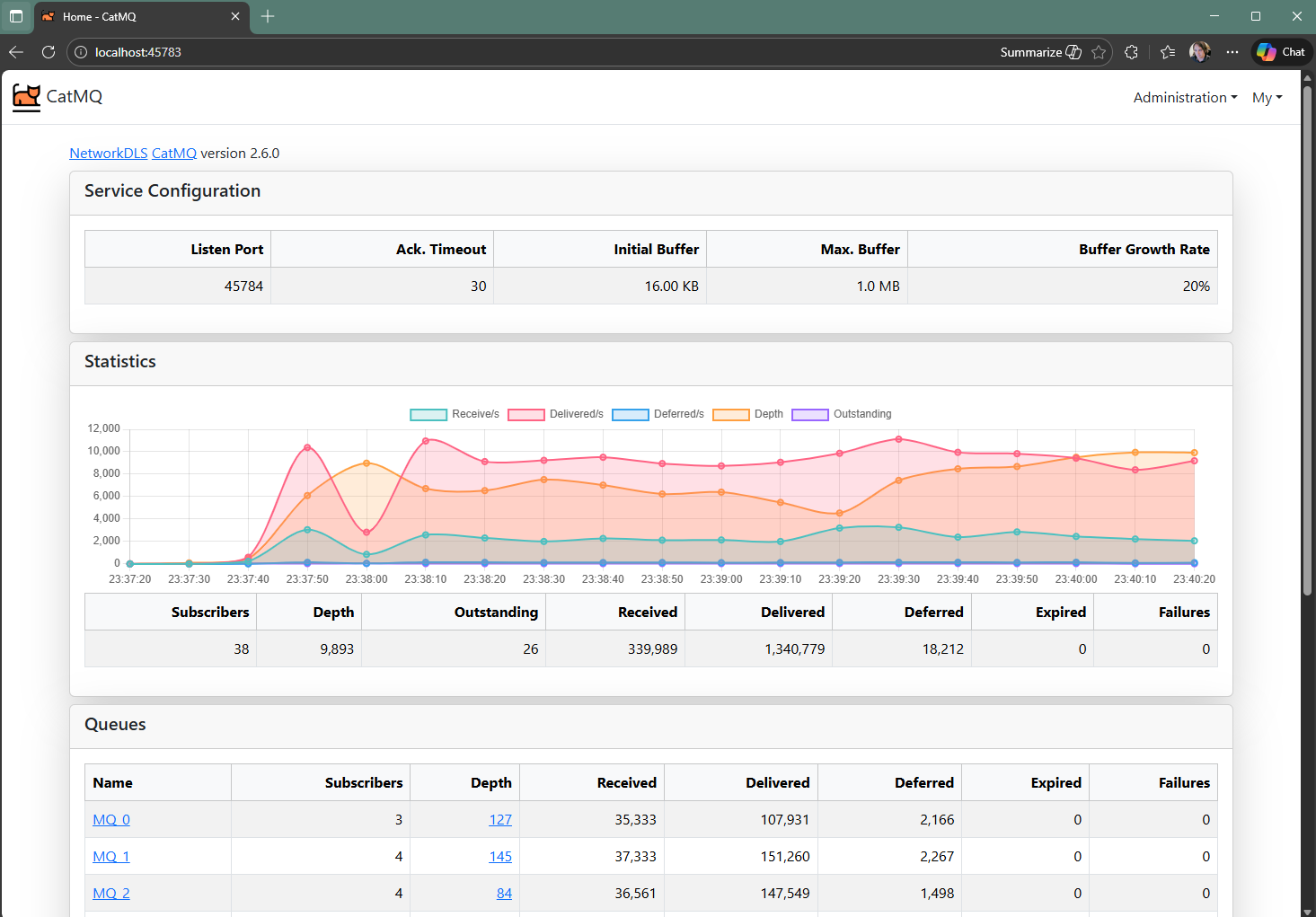Select the Deferred total 18,212
This screenshot has width=1316, height=917.
pos(942,649)
